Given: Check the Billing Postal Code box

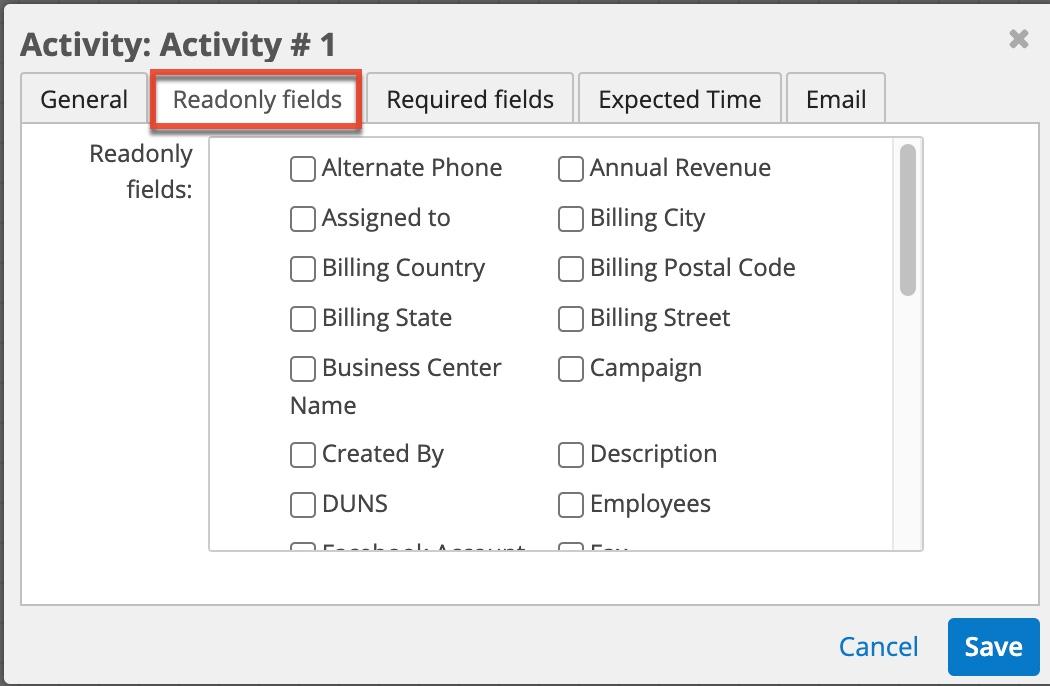Looking at the screenshot, I should click(x=571, y=269).
